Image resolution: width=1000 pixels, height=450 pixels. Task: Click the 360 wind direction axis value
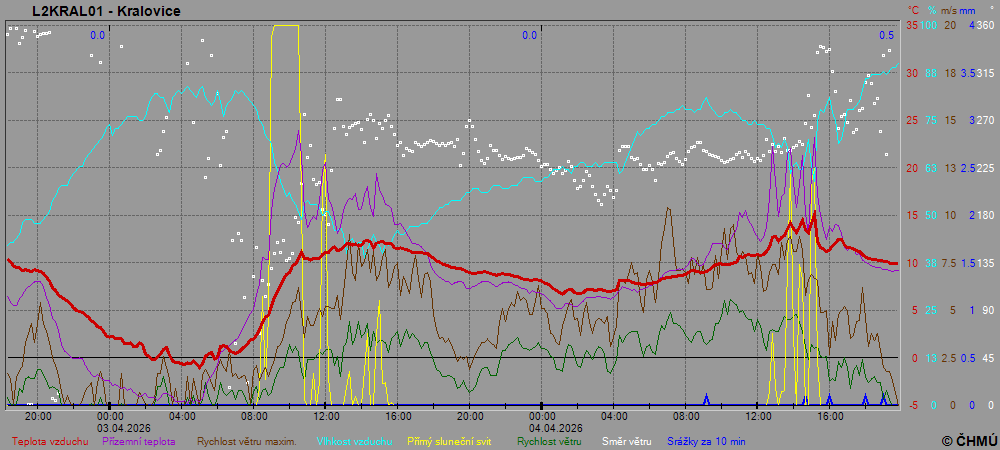[984, 25]
